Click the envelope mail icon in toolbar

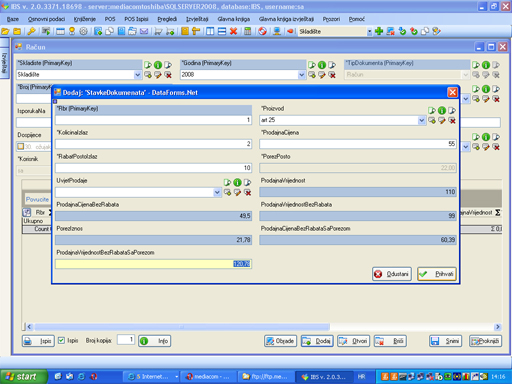[x=144, y=31]
